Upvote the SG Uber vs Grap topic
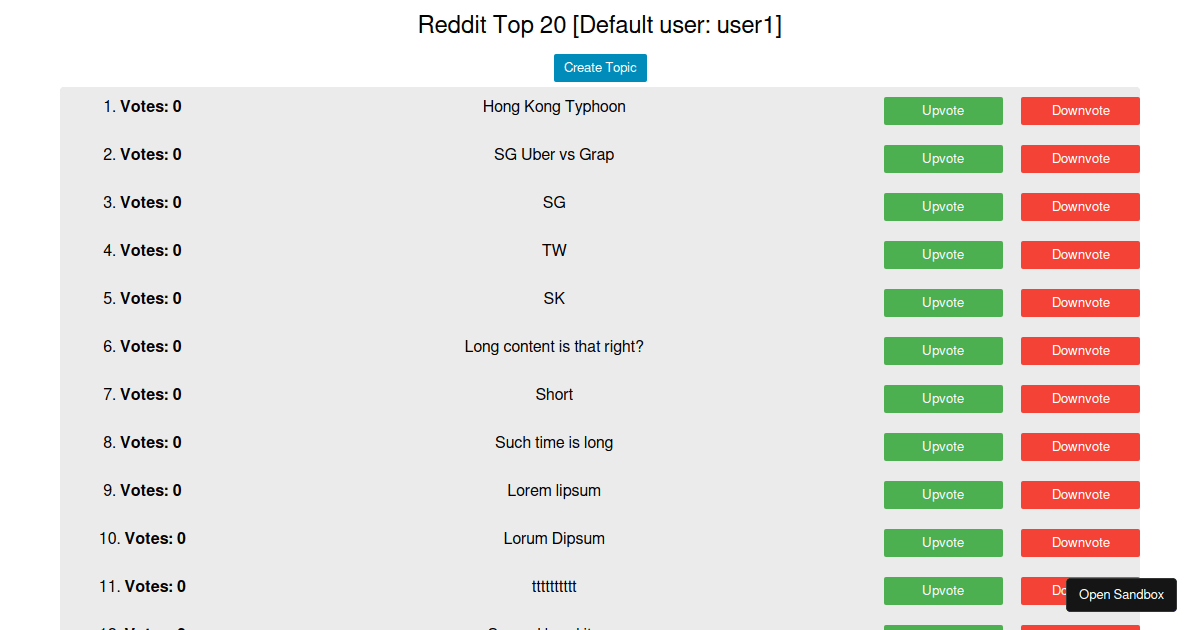Screen dimensions: 1200x630 pos(943,159)
